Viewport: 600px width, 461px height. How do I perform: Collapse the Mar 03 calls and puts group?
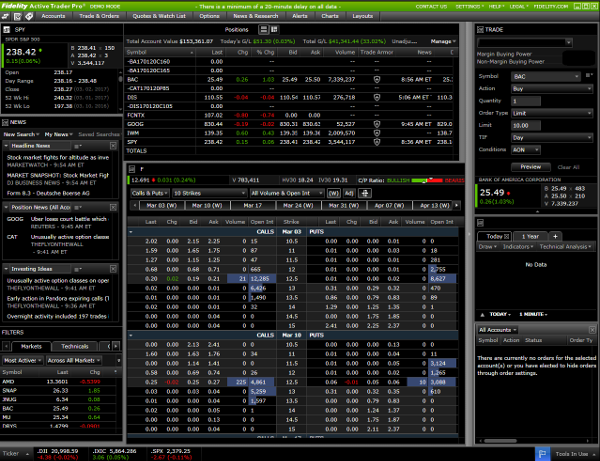131,232
